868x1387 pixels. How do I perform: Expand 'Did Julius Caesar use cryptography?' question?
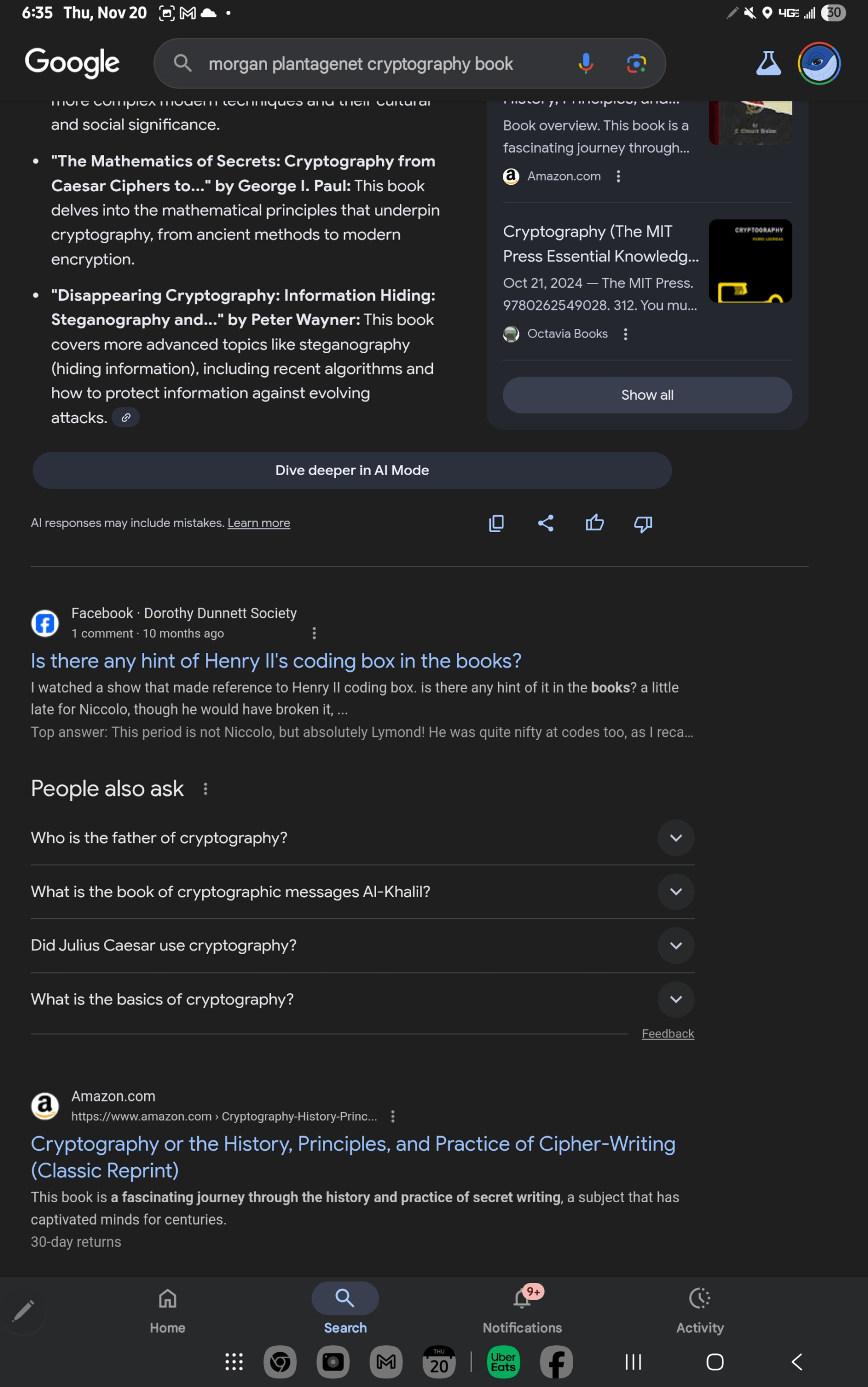[x=676, y=945]
